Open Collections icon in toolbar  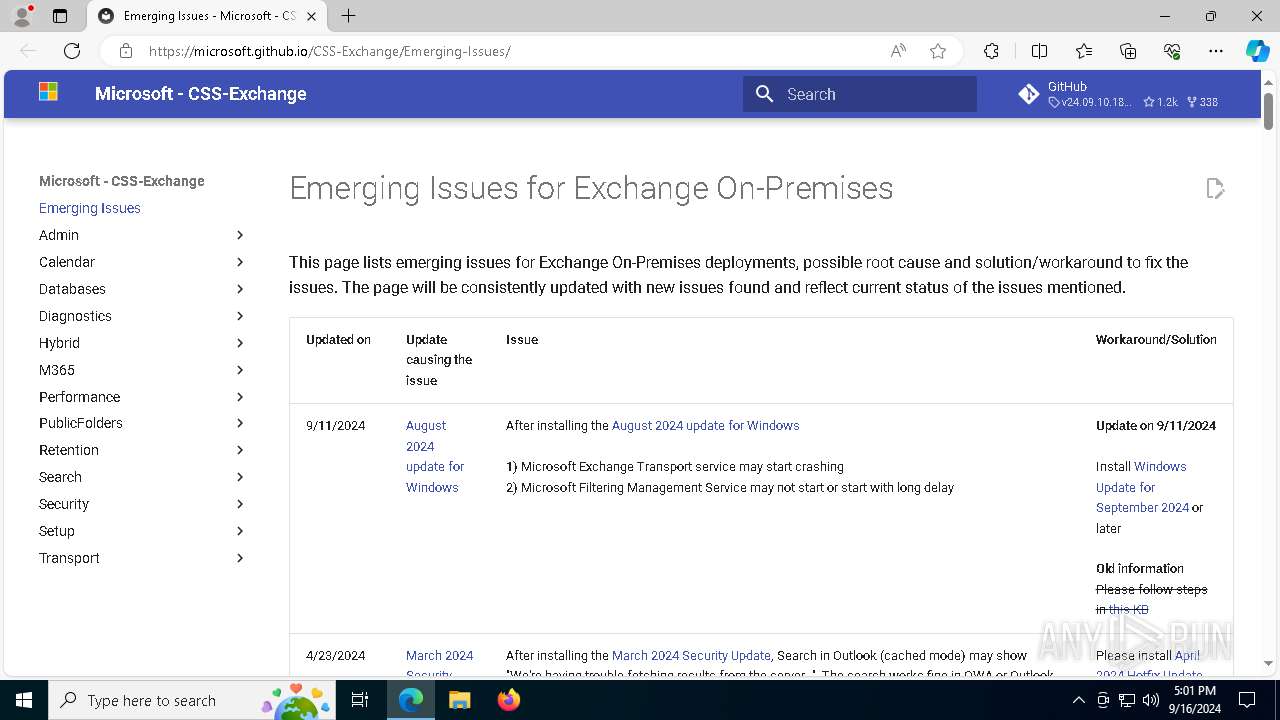pos(1128,51)
